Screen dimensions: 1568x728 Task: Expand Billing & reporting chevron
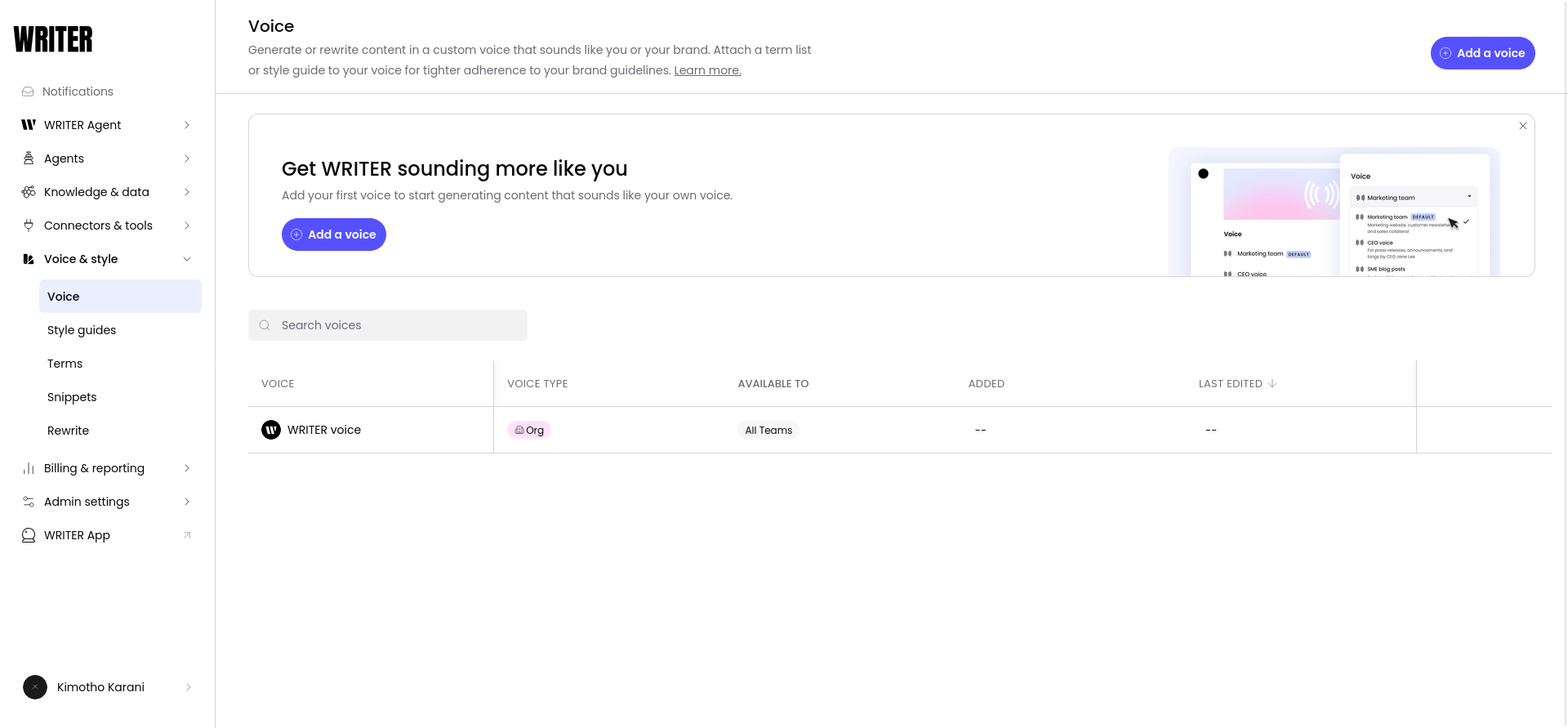tap(187, 468)
